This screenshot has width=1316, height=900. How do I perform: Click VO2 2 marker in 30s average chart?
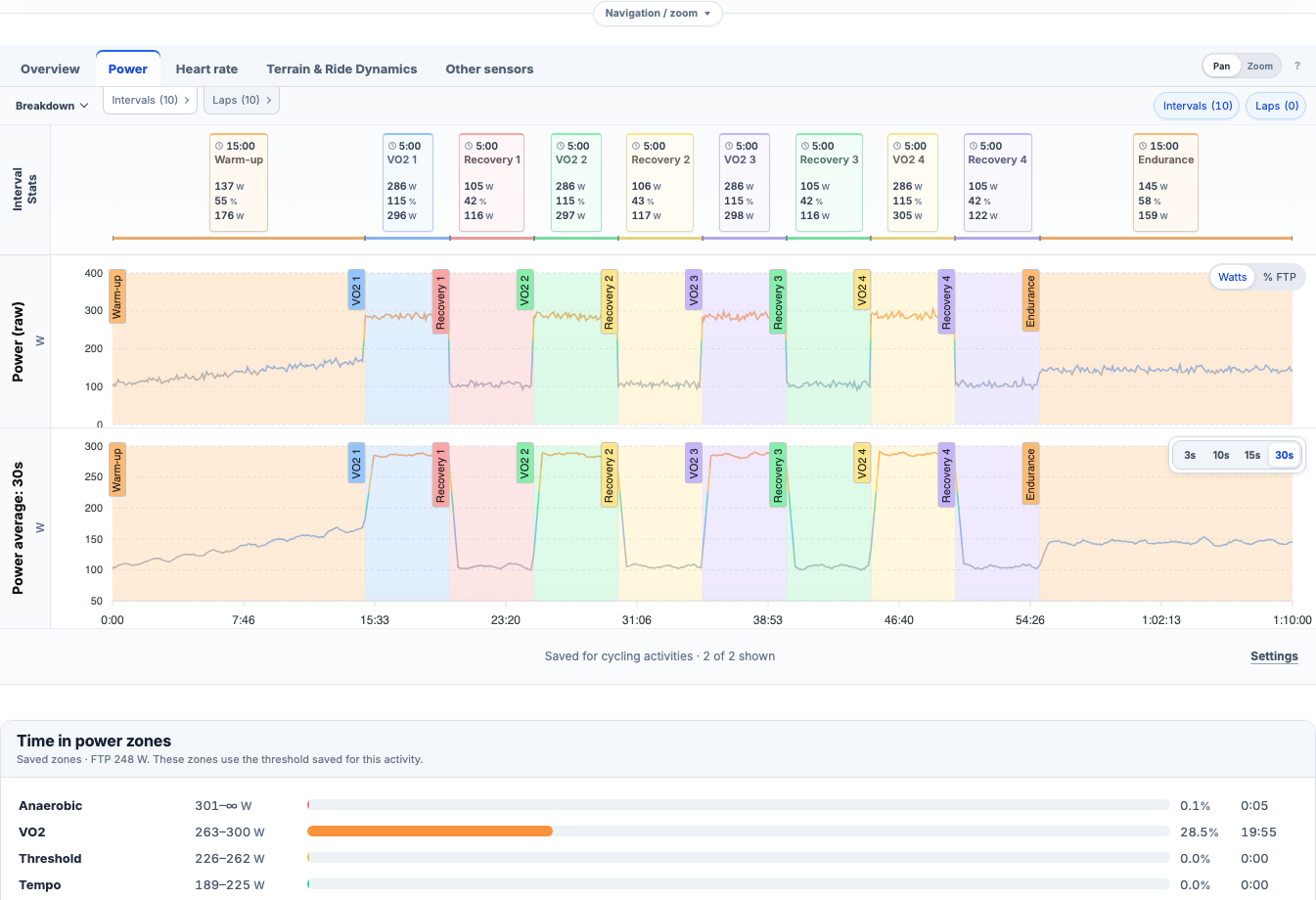tap(524, 463)
